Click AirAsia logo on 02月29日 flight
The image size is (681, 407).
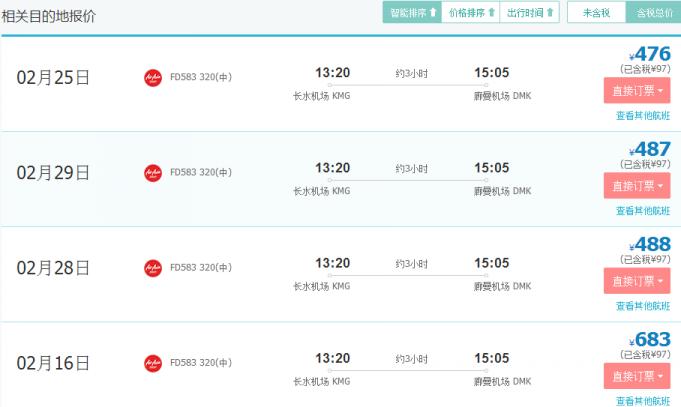(153, 173)
